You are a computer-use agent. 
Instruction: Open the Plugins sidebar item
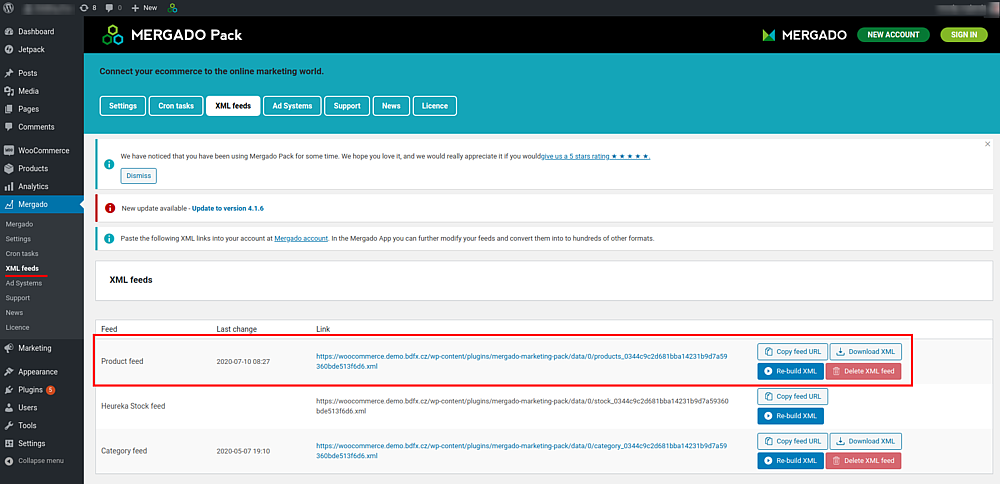[41, 390]
